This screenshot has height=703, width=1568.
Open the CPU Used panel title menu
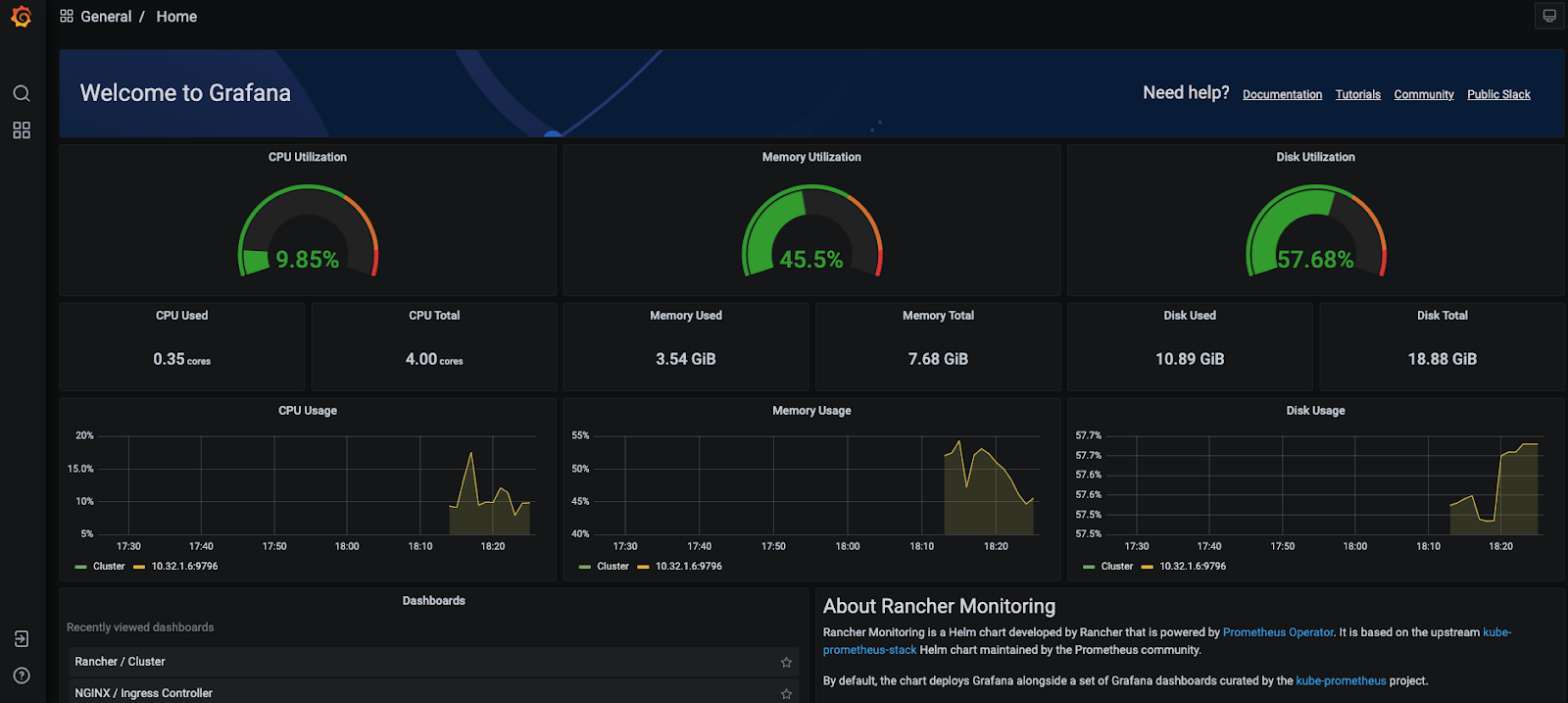182,316
